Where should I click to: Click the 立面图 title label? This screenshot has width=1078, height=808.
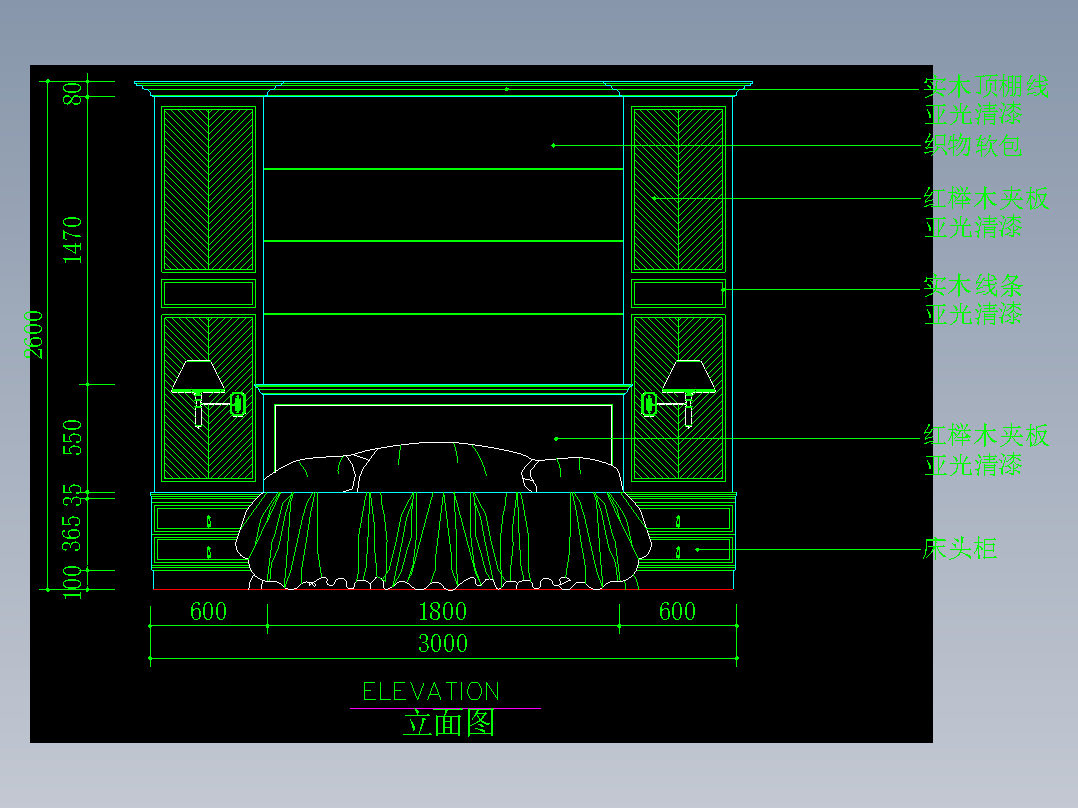(x=449, y=723)
